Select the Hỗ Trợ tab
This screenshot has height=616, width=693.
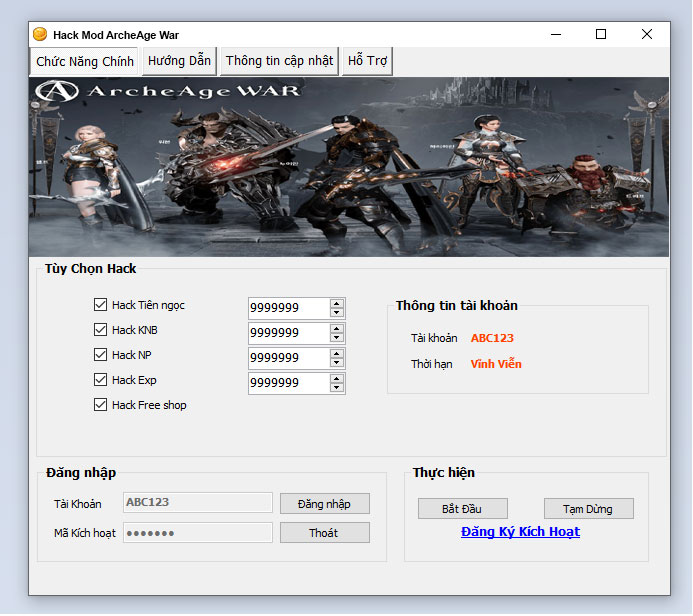click(x=367, y=61)
